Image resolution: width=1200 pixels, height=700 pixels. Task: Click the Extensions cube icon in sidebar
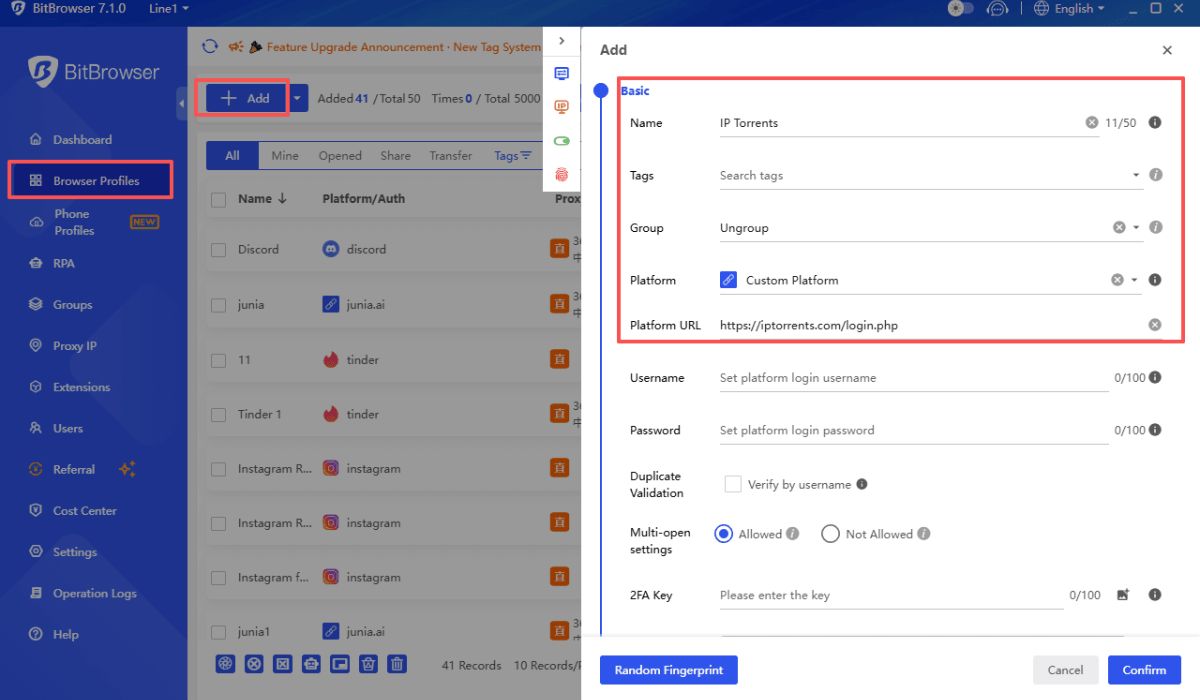coord(36,387)
